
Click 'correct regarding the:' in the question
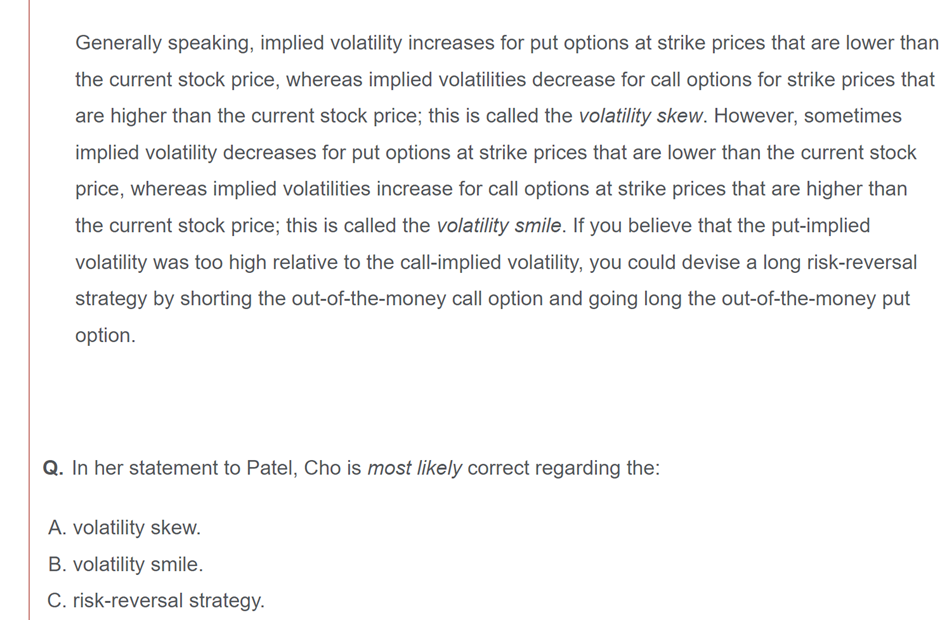[x=564, y=468]
